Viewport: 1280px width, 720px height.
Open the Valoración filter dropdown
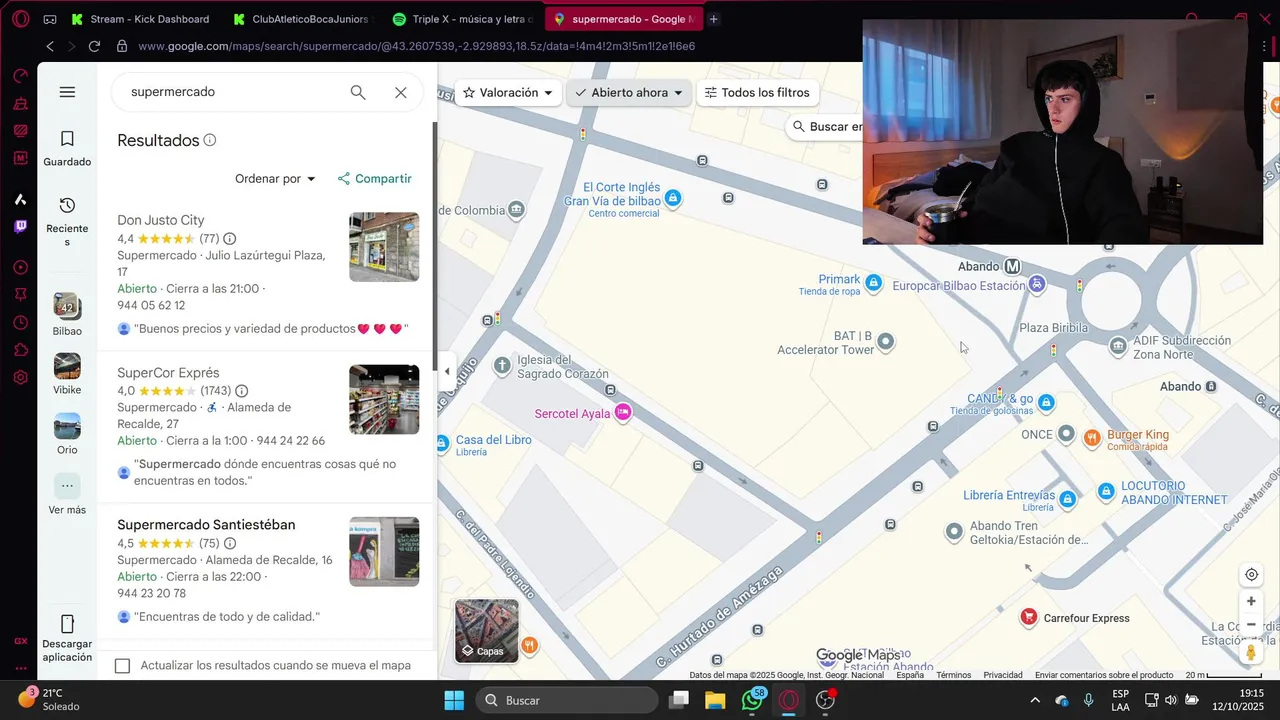[x=507, y=93]
